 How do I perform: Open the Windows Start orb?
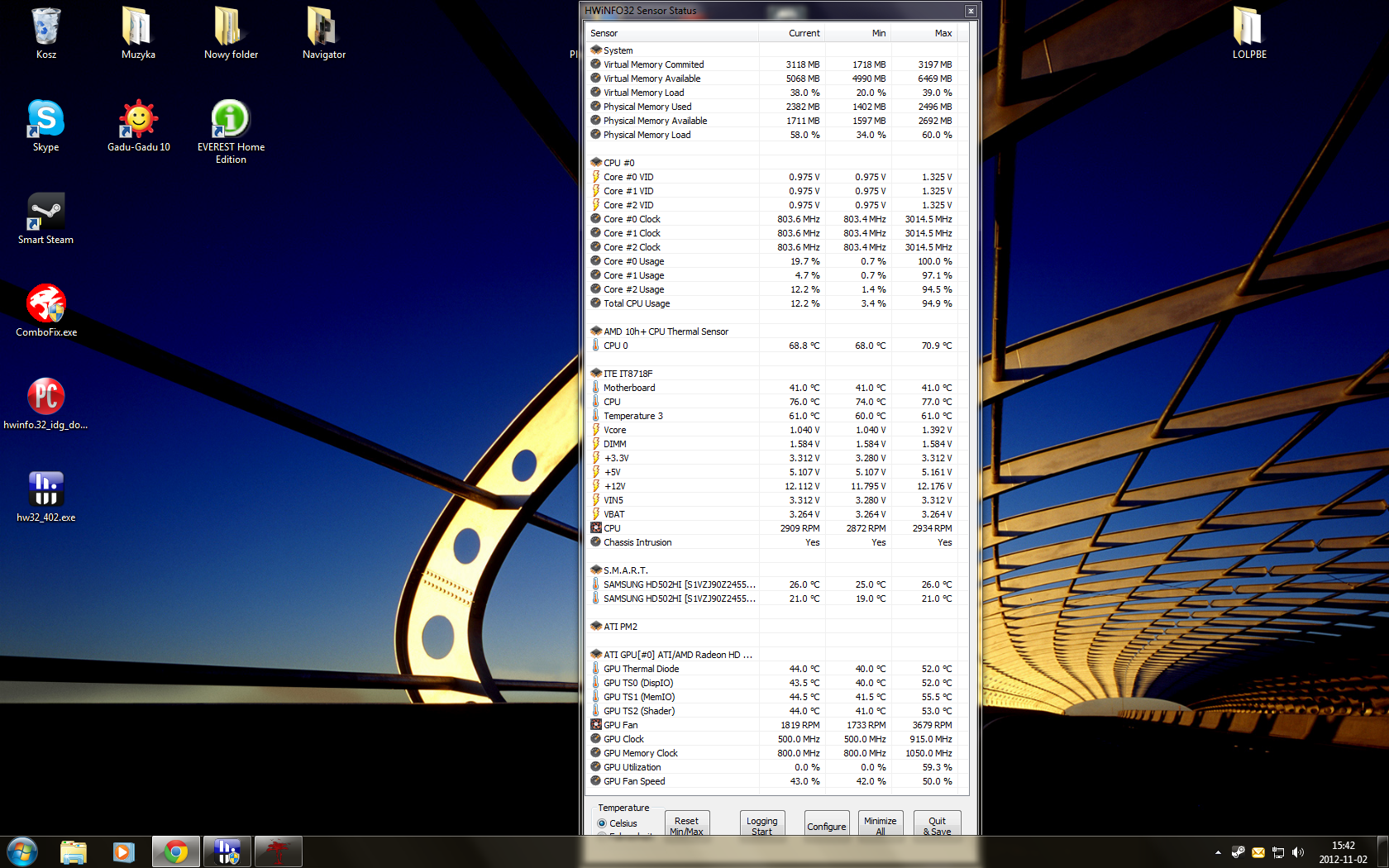22,851
